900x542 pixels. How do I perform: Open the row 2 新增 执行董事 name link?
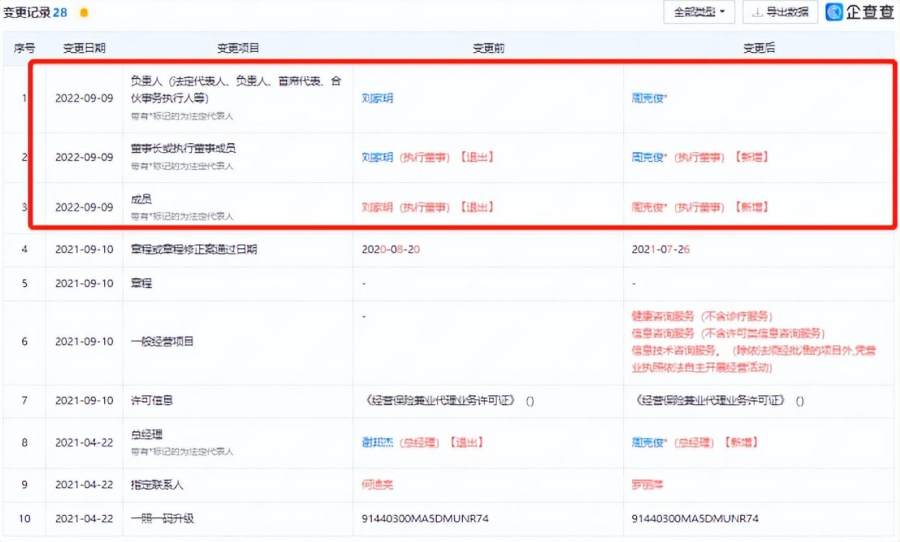(649, 157)
